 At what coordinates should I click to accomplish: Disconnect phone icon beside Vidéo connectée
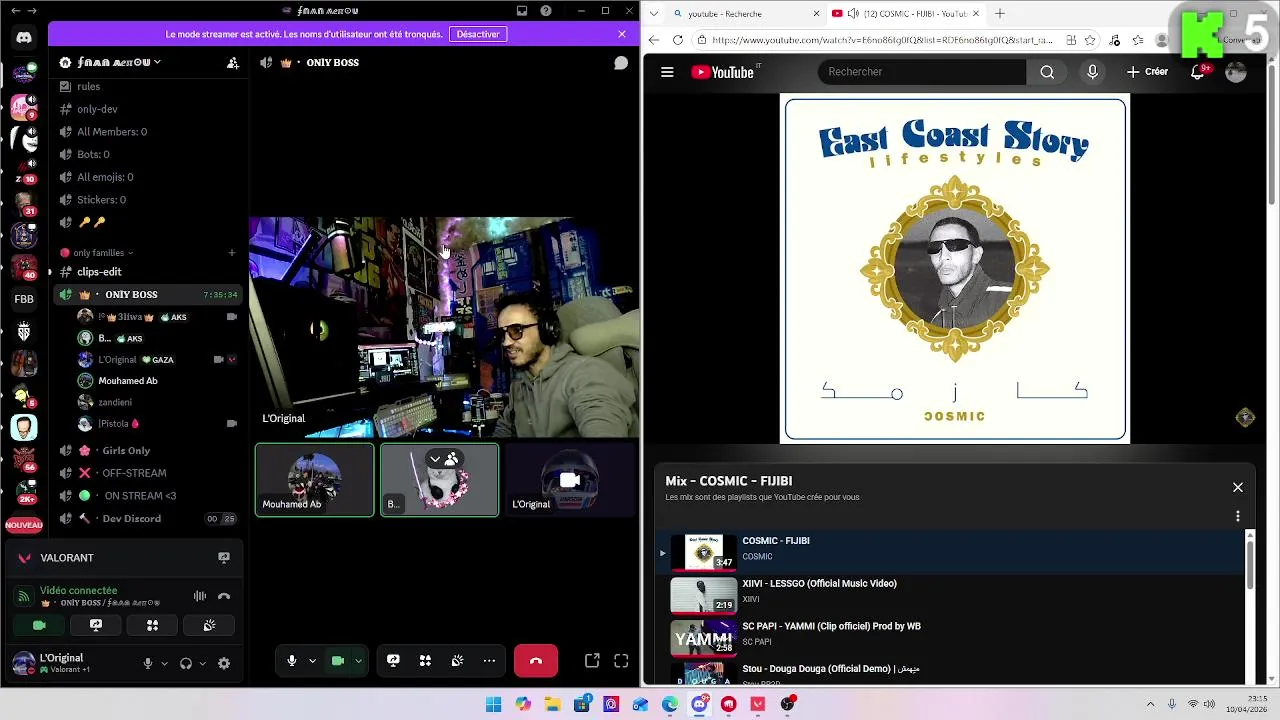tap(224, 596)
